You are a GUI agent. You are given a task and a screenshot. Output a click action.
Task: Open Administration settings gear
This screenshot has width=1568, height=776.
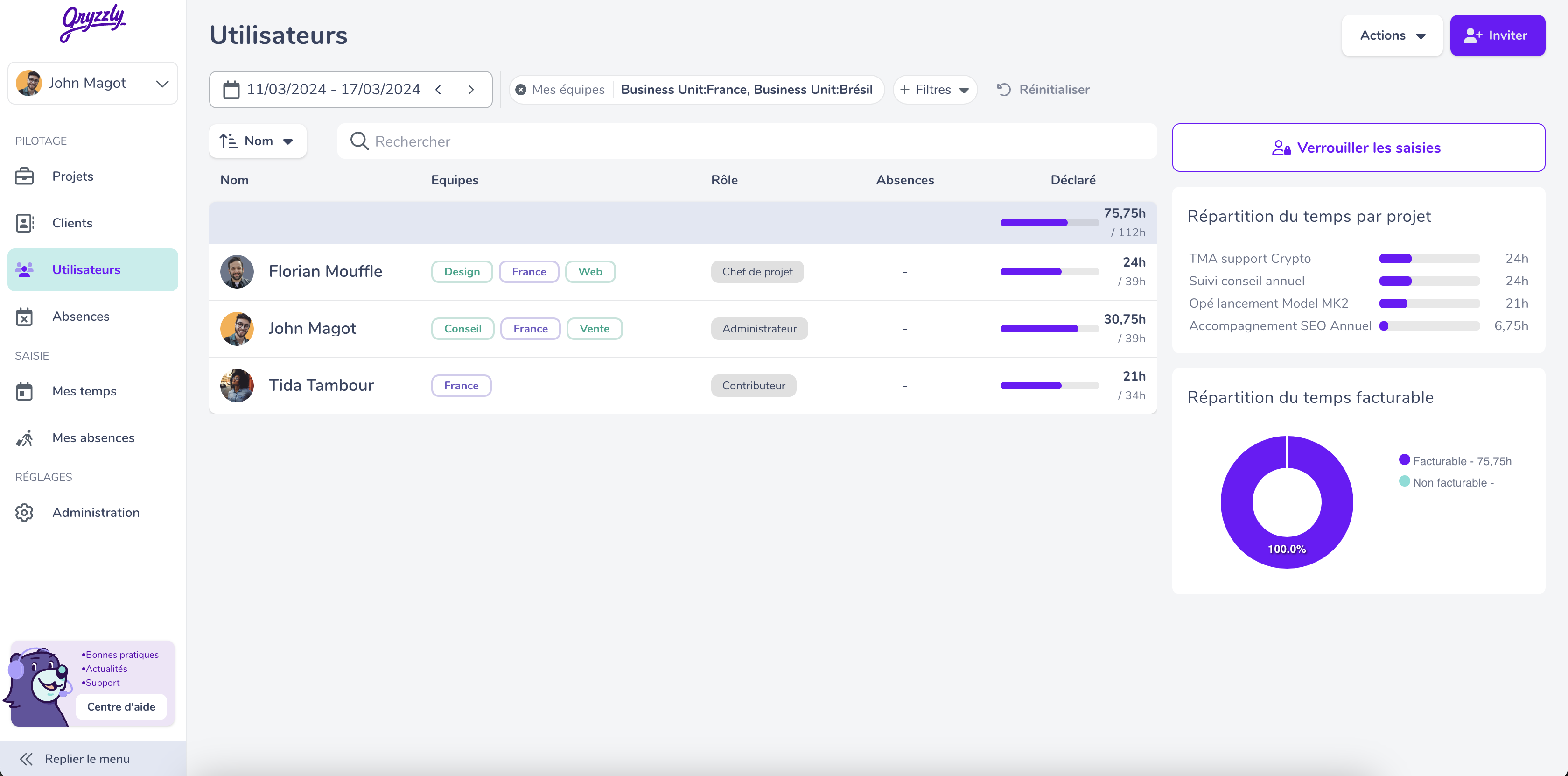[24, 512]
